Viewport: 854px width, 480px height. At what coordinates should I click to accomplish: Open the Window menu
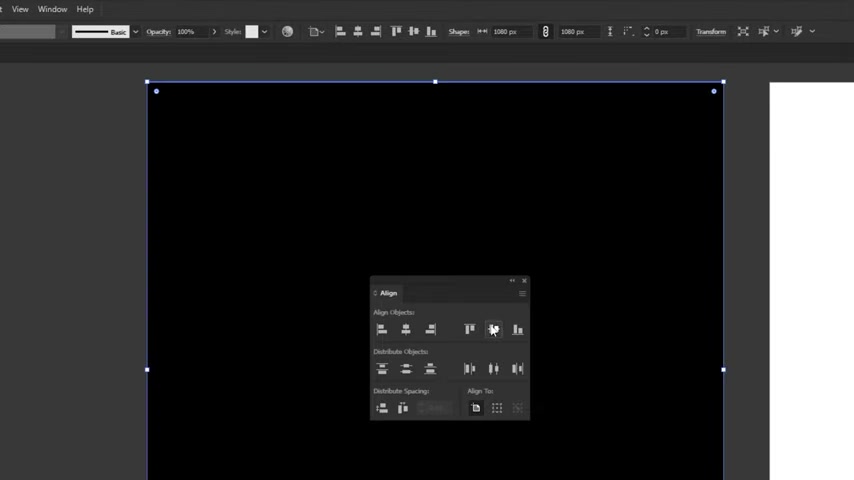[52, 9]
